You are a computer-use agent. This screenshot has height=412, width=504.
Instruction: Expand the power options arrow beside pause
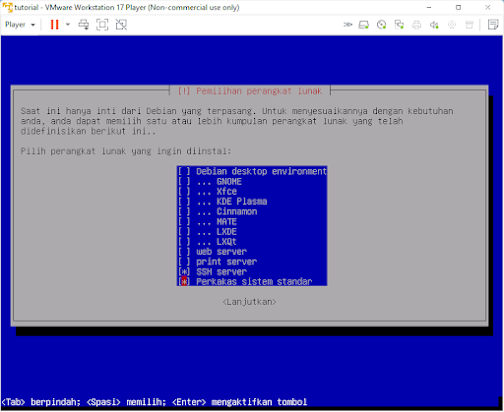(68, 24)
